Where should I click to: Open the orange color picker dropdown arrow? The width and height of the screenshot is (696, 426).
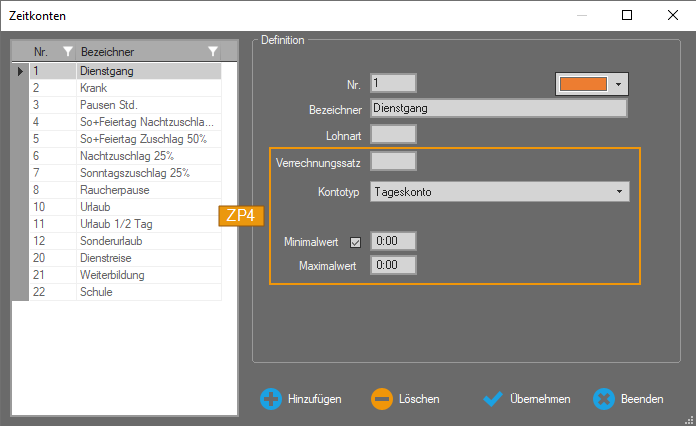[x=619, y=84]
